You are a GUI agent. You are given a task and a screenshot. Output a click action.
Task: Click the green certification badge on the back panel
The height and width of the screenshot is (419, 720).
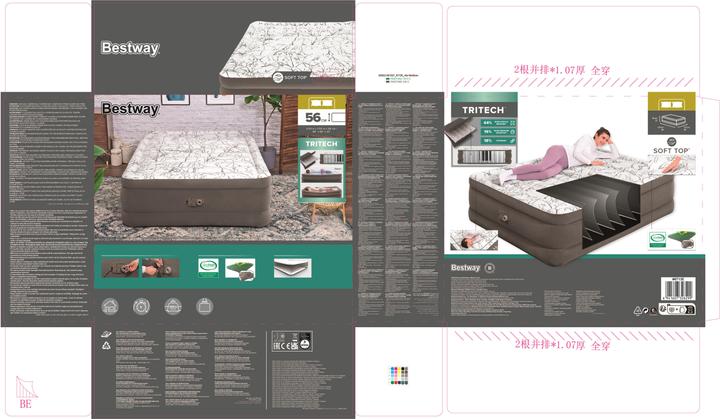click(x=658, y=240)
